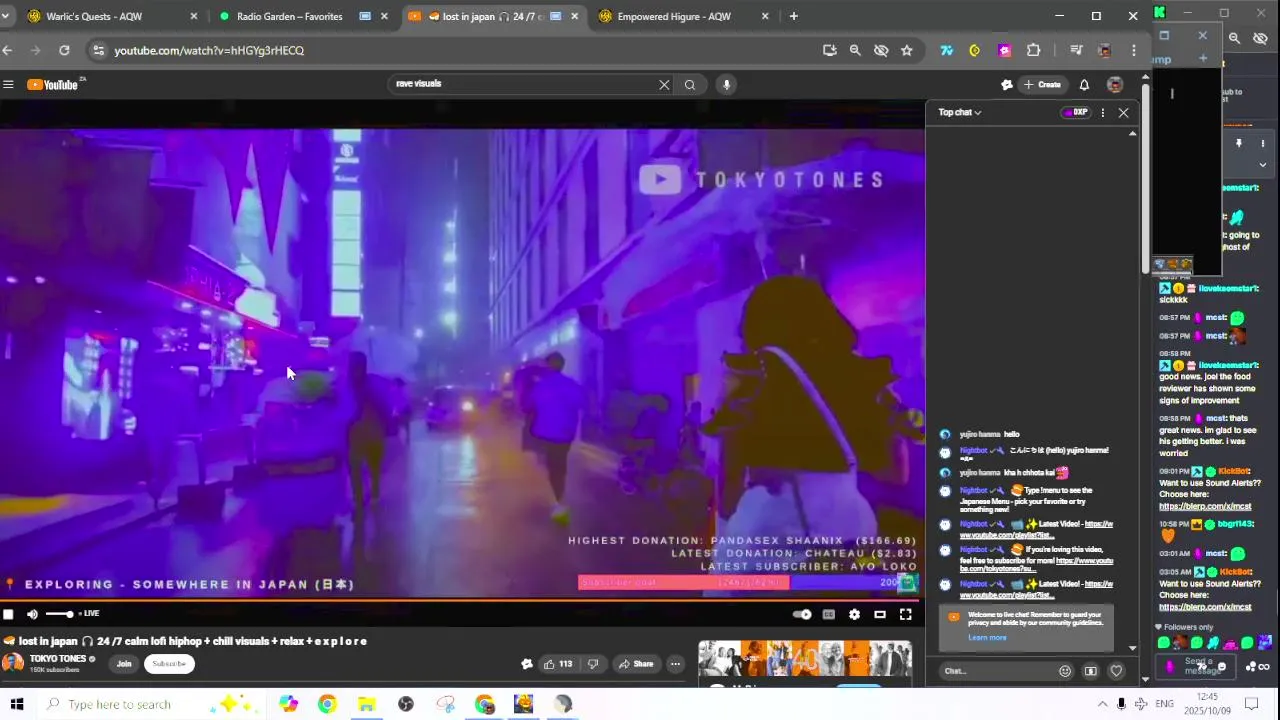This screenshot has width=1280, height=720.
Task: Click the 0XP badge in chat header
Action: tap(1075, 113)
